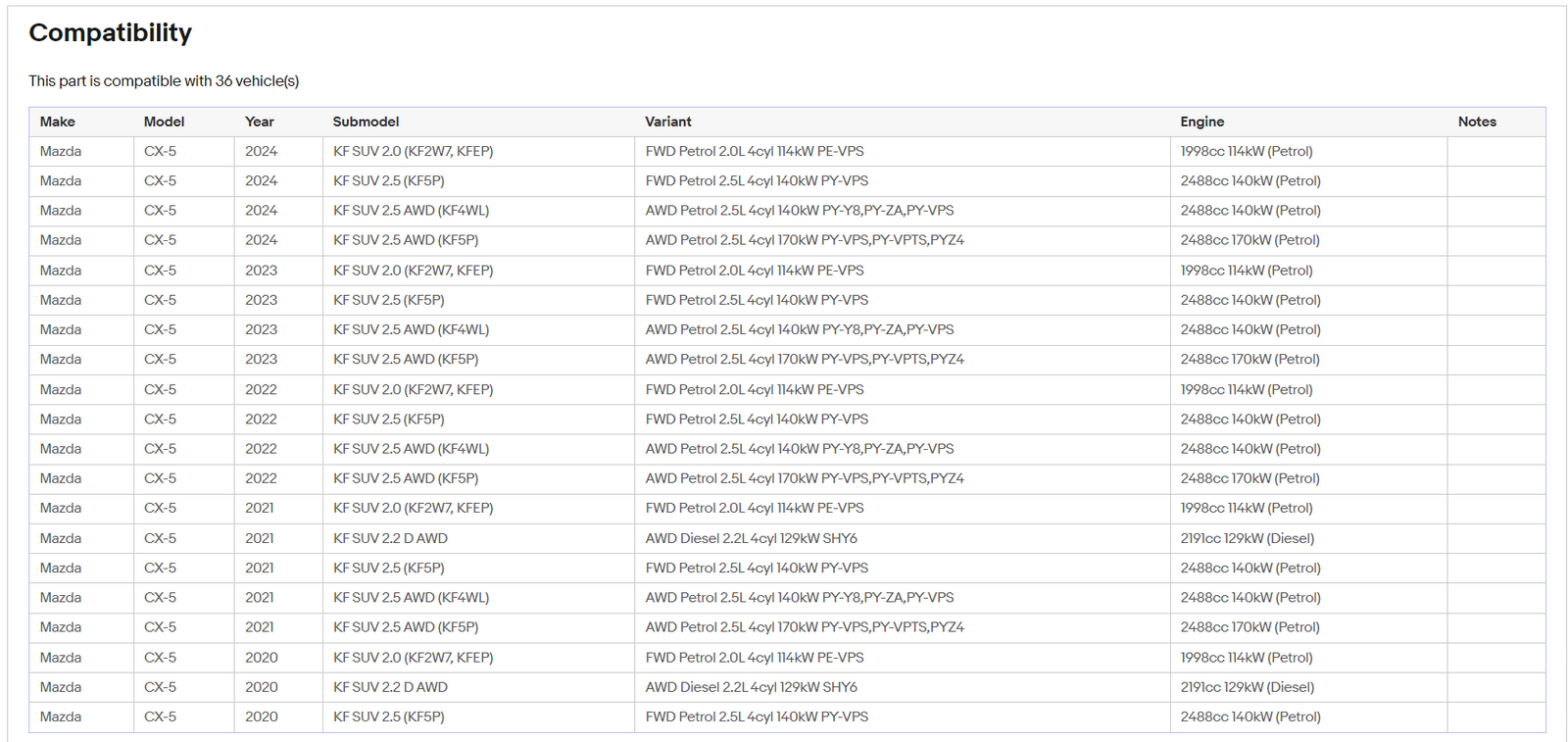Select 2024 submodel KF SUV 2.5 AWD (KF4WL)

(412, 211)
